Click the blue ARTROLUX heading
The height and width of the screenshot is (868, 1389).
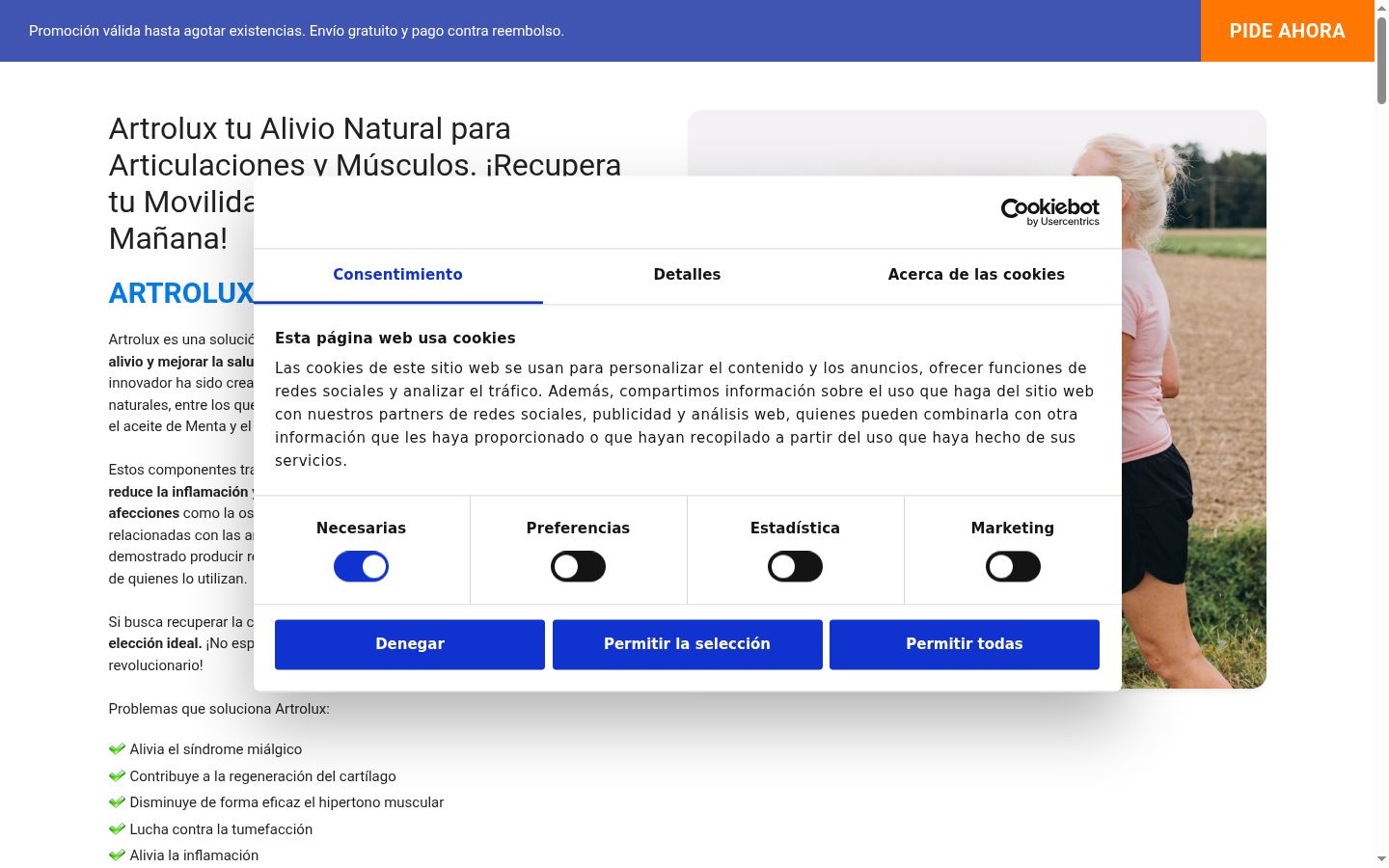[181, 293]
